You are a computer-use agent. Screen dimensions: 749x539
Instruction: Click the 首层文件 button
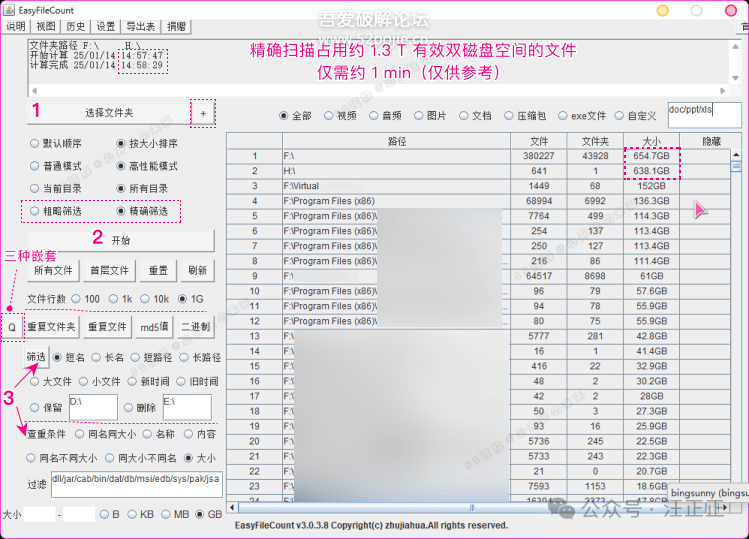point(109,270)
